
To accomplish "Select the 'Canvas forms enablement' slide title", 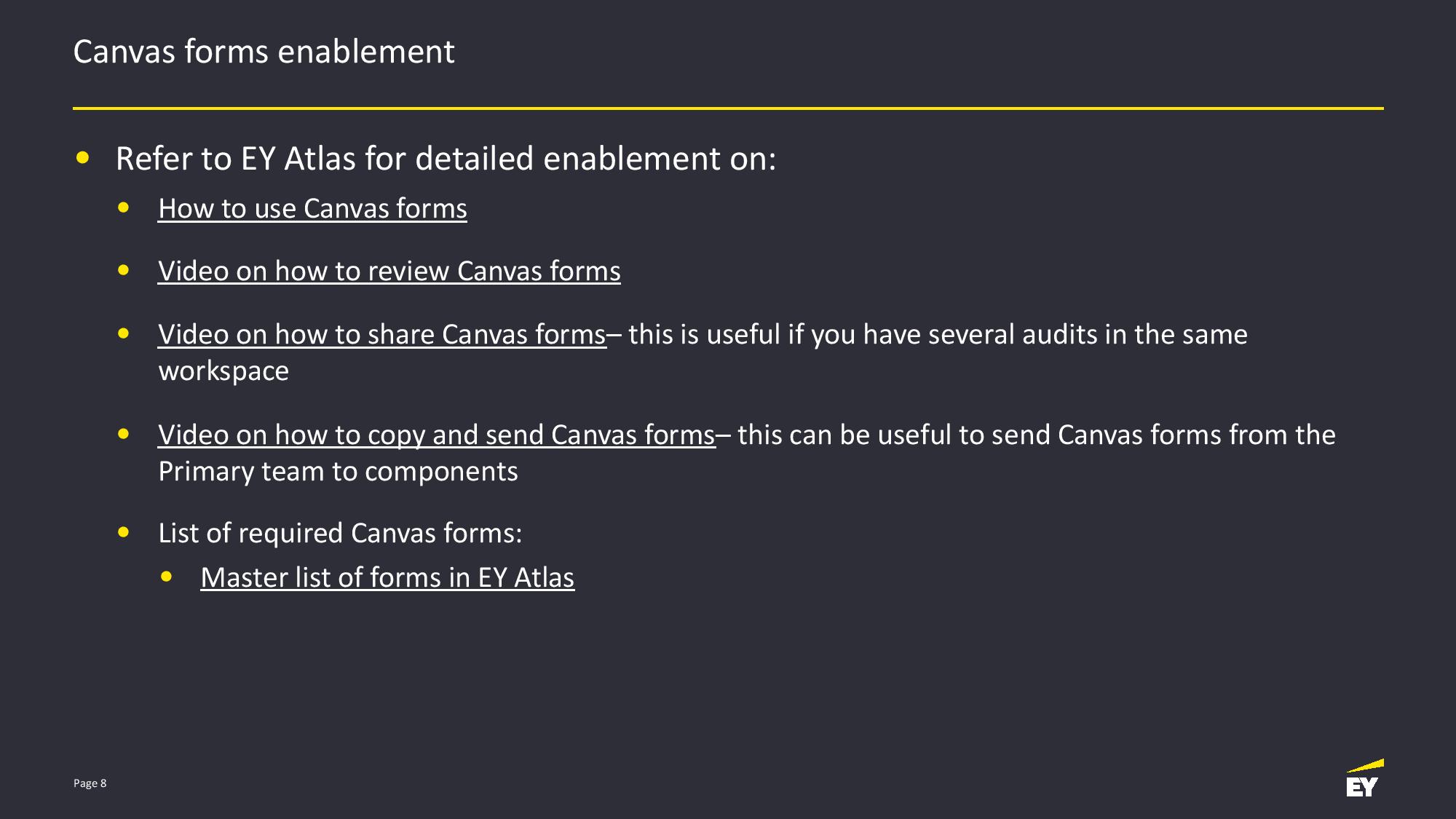I will pyautogui.click(x=264, y=52).
